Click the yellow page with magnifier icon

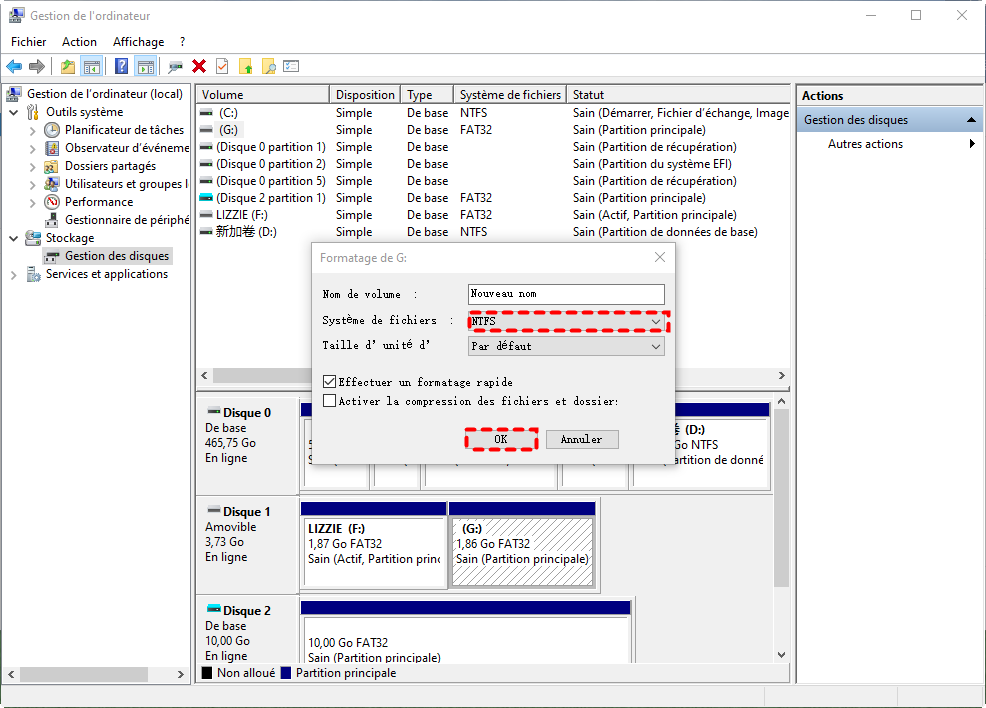[269, 66]
